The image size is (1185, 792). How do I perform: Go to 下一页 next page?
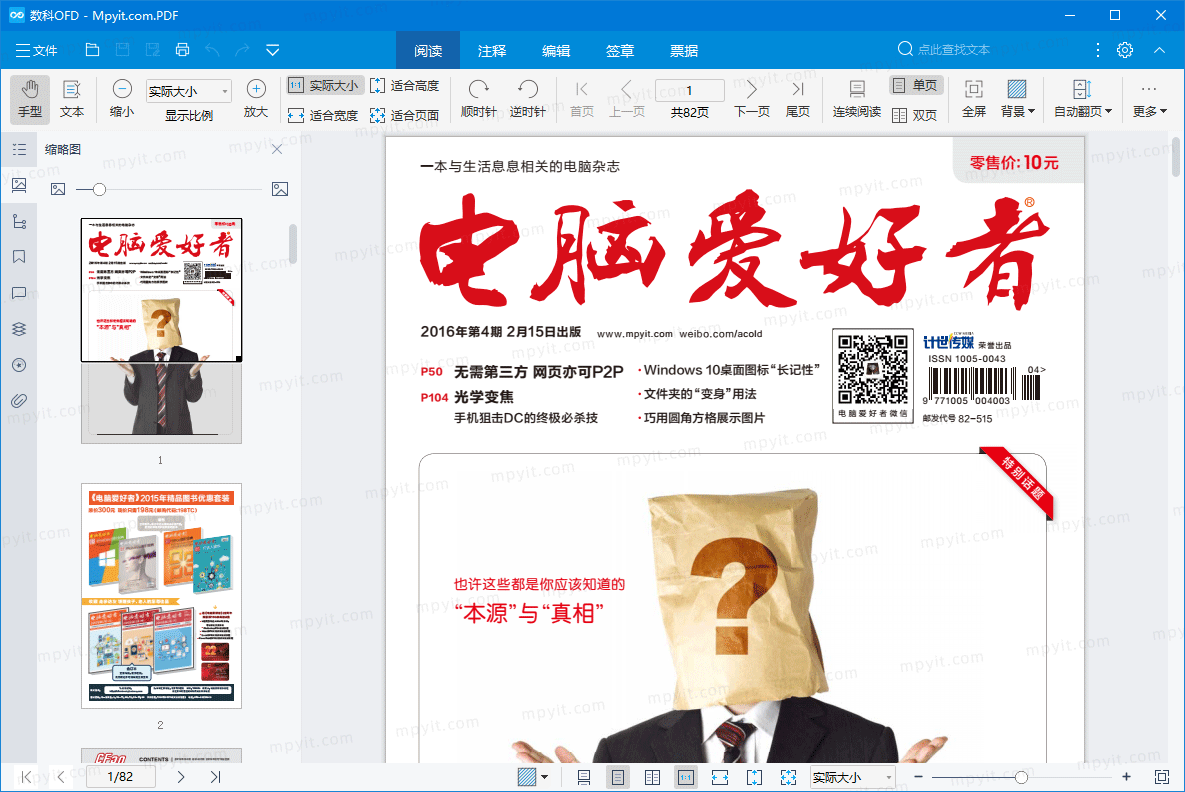[x=752, y=99]
